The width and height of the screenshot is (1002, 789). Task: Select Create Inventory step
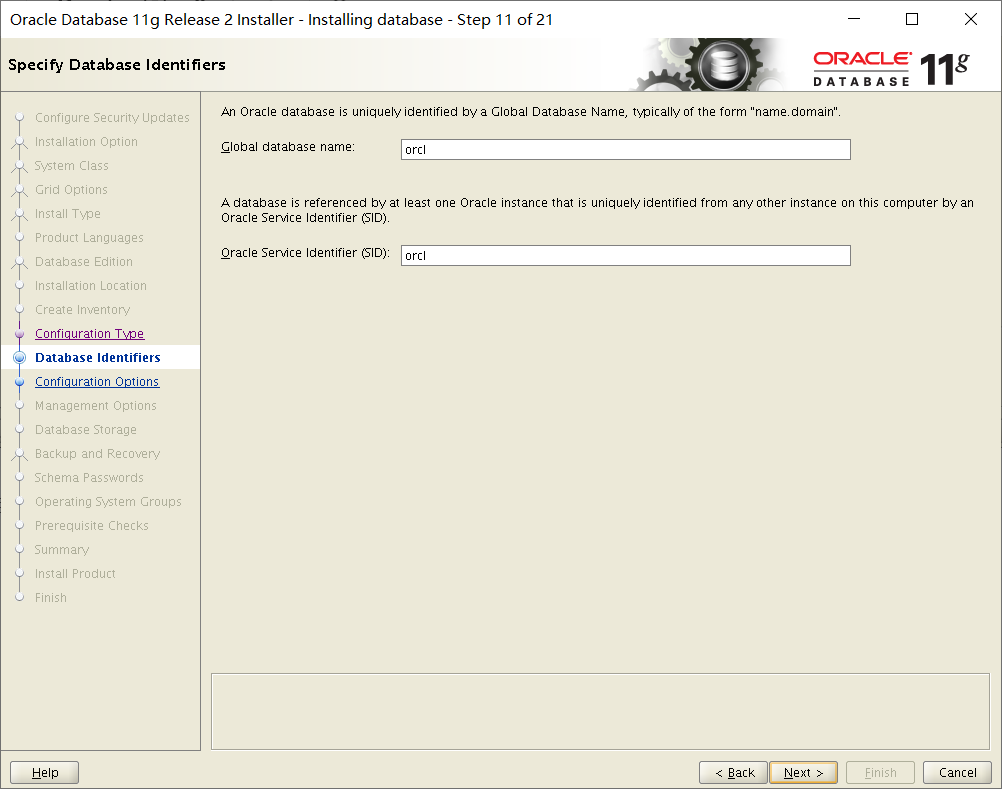82,310
